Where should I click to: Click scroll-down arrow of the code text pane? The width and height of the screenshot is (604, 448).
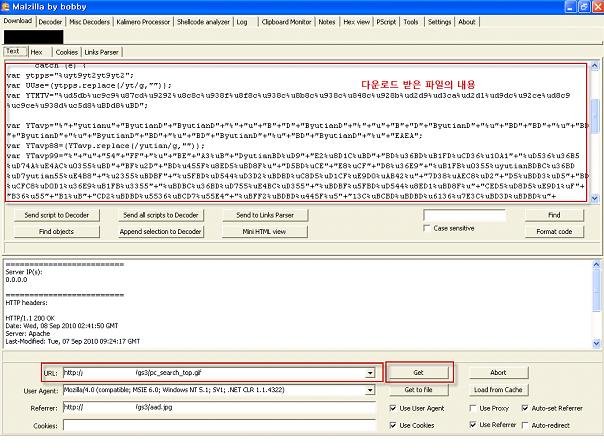pyautogui.click(x=595, y=199)
